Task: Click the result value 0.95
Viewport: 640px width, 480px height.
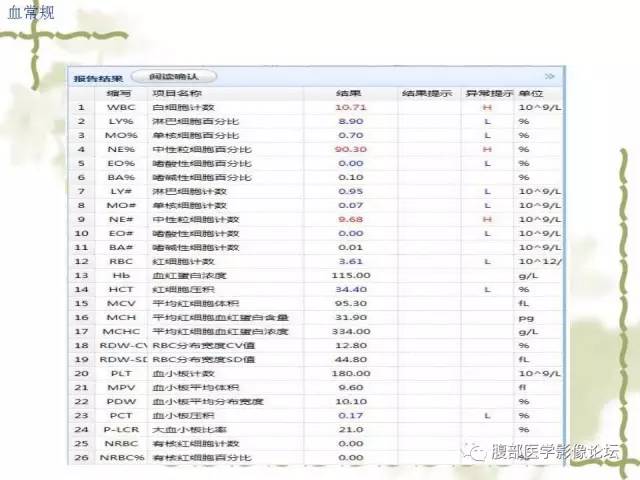Action: [x=351, y=192]
